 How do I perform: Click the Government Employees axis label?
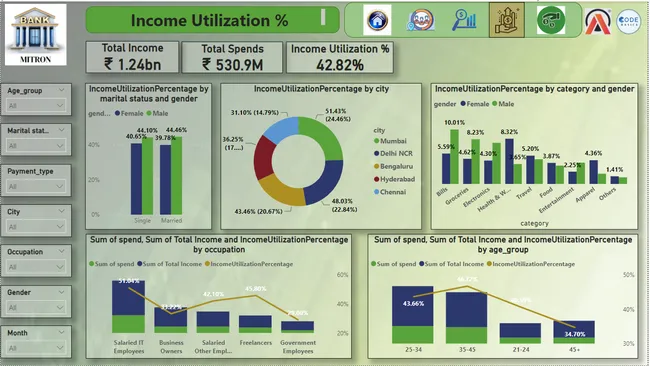click(298, 347)
